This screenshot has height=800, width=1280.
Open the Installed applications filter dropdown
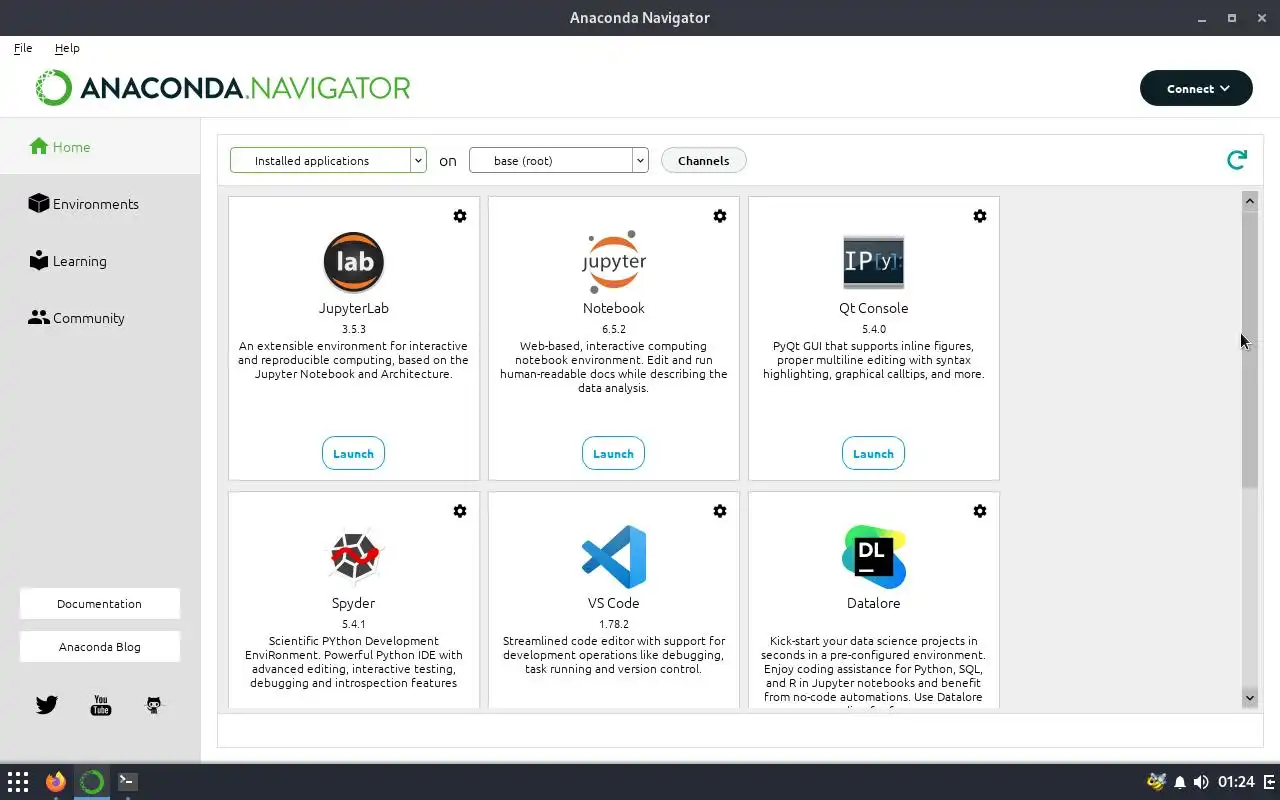(x=328, y=160)
